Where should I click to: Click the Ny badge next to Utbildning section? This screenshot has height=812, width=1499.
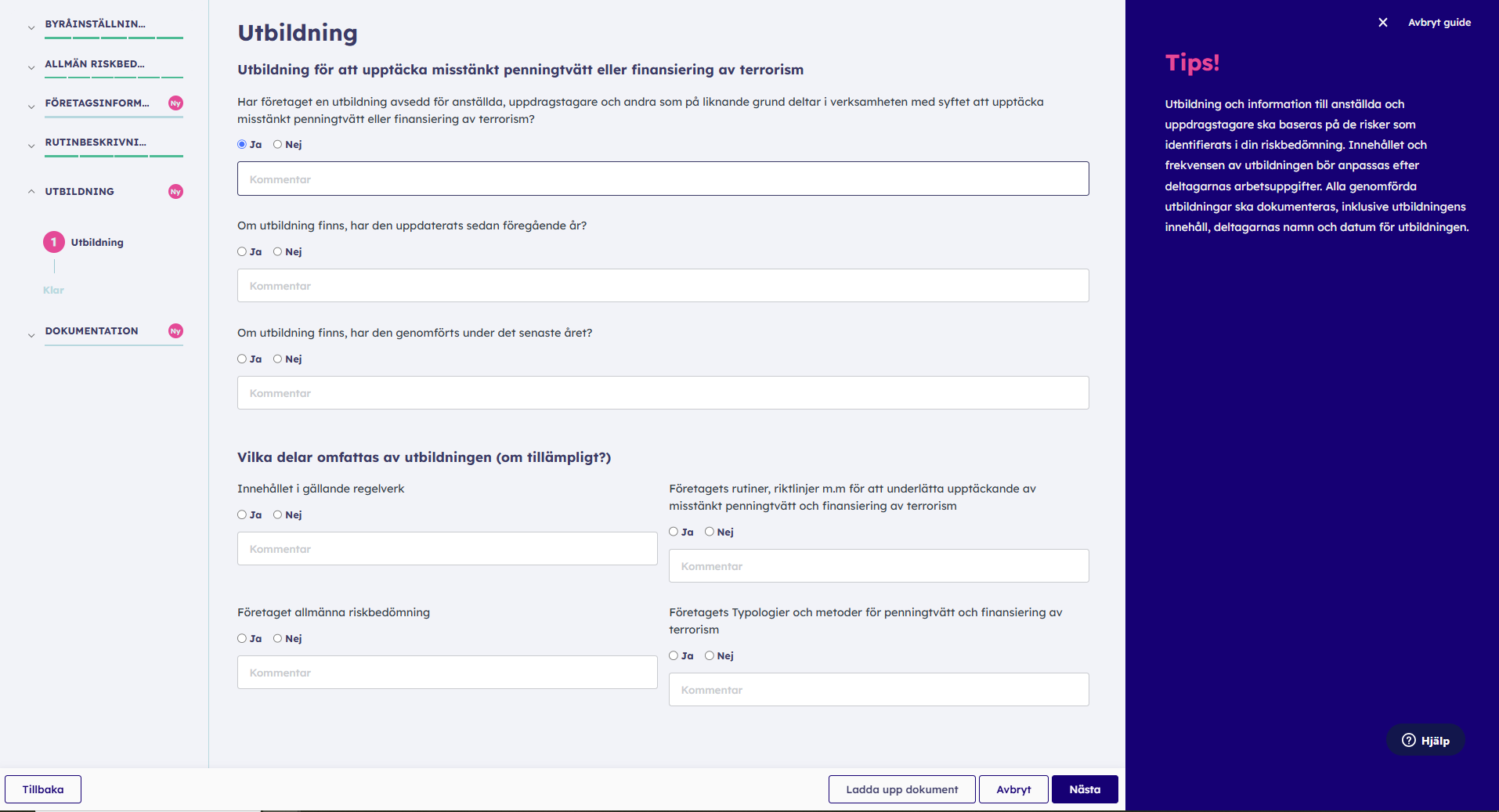pos(175,192)
